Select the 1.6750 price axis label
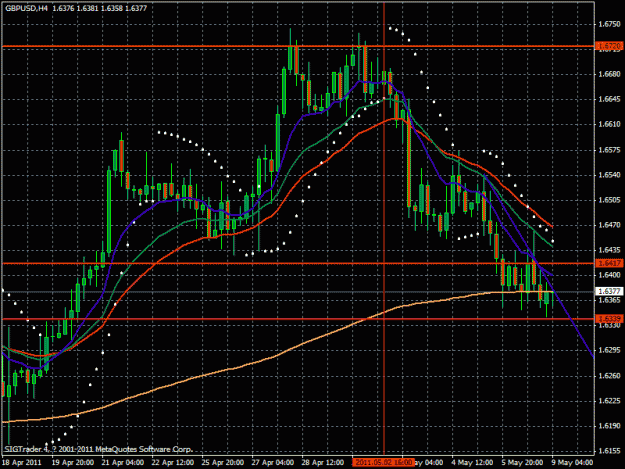This screenshot has height=469, width=625. click(x=610, y=24)
